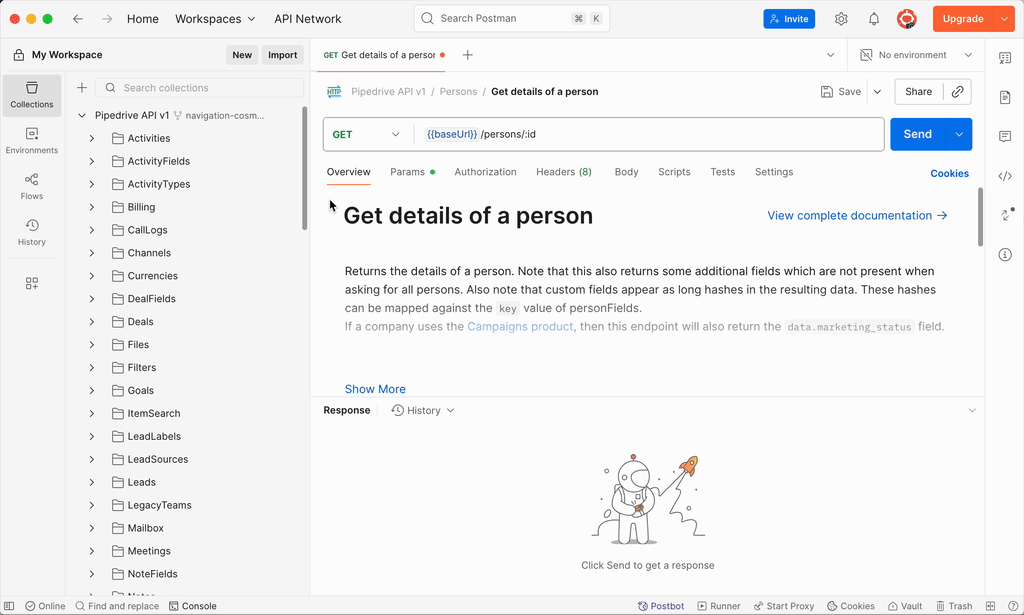Go forward with the right arrow
1024x615 pixels.
click(x=107, y=19)
